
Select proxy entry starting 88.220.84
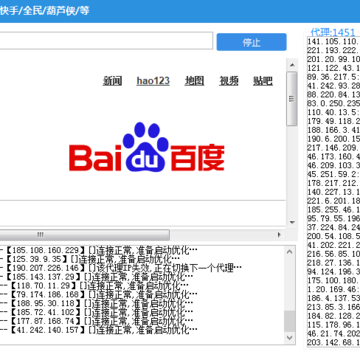pyautogui.click(x=333, y=95)
